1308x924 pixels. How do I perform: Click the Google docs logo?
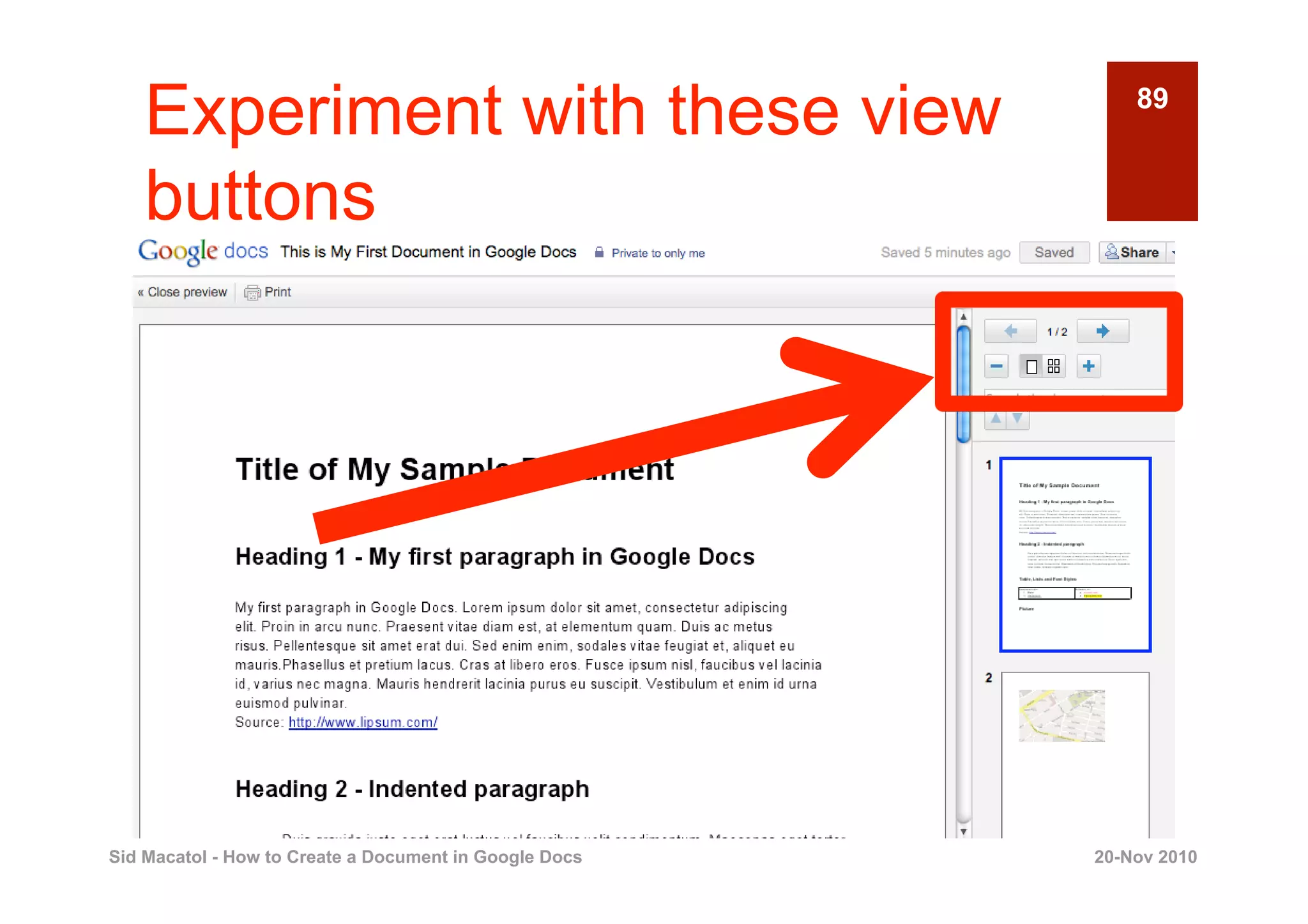point(203,252)
